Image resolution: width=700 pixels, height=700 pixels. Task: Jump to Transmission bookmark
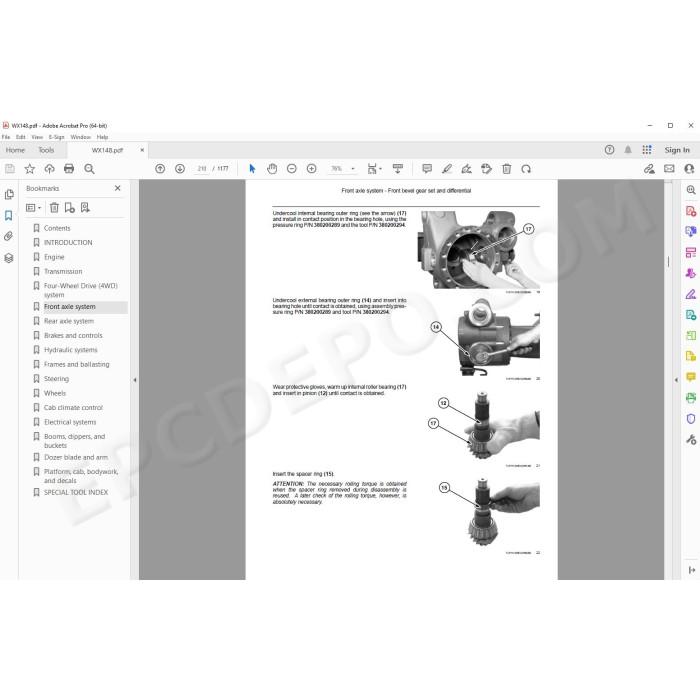pyautogui.click(x=63, y=271)
